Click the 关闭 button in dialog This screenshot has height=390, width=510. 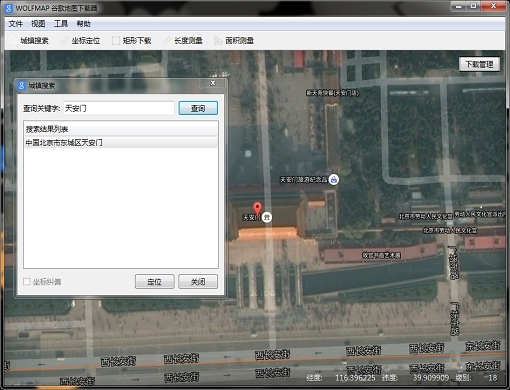[198, 282]
